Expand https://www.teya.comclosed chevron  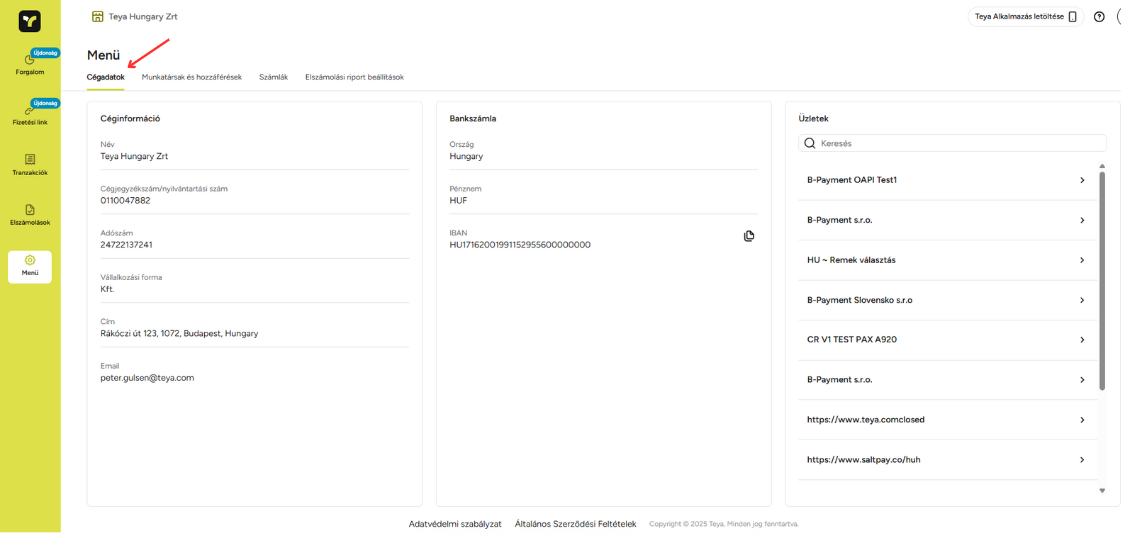1082,420
